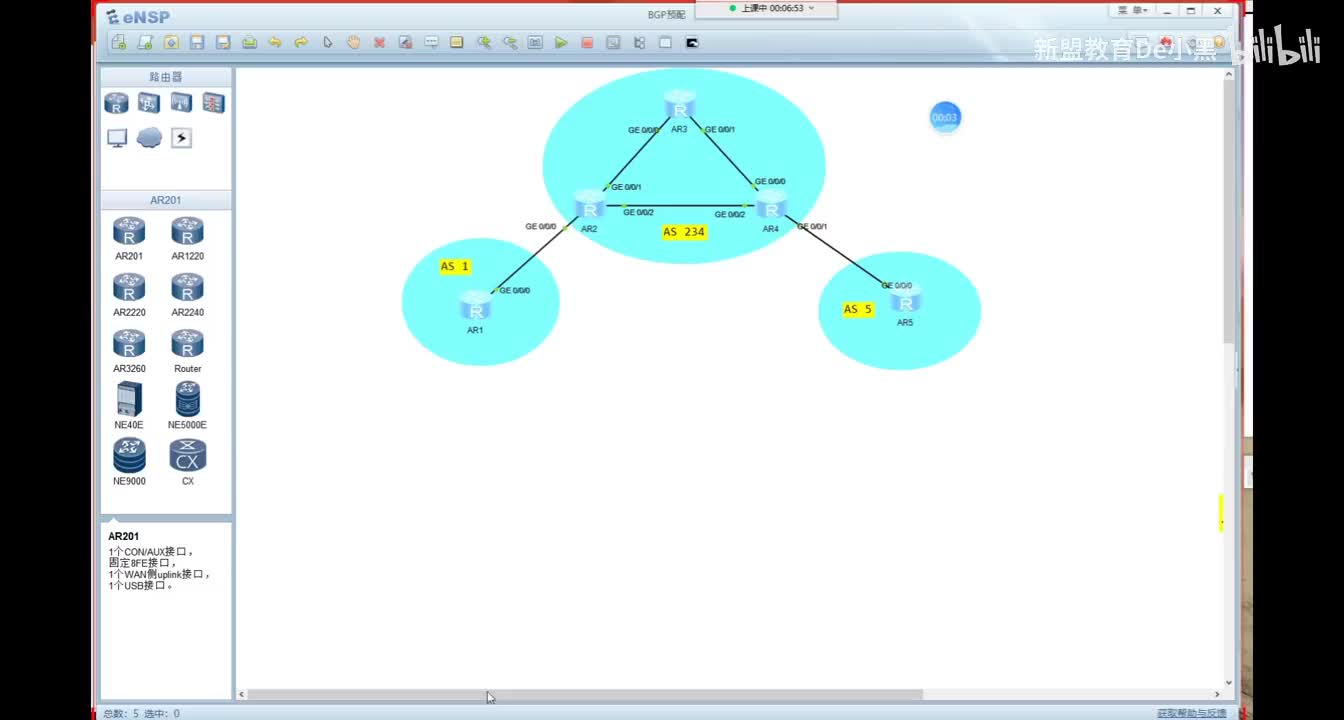Screen dimensions: 1344x720
Task: Zoom out of the topology canvas
Action: pyautogui.click(x=509, y=42)
